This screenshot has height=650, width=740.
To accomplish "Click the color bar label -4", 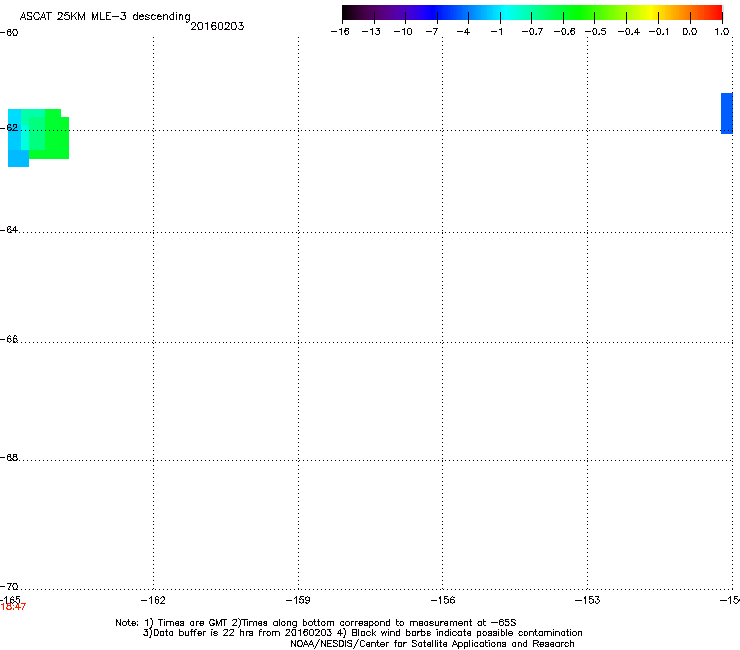I will (463, 32).
